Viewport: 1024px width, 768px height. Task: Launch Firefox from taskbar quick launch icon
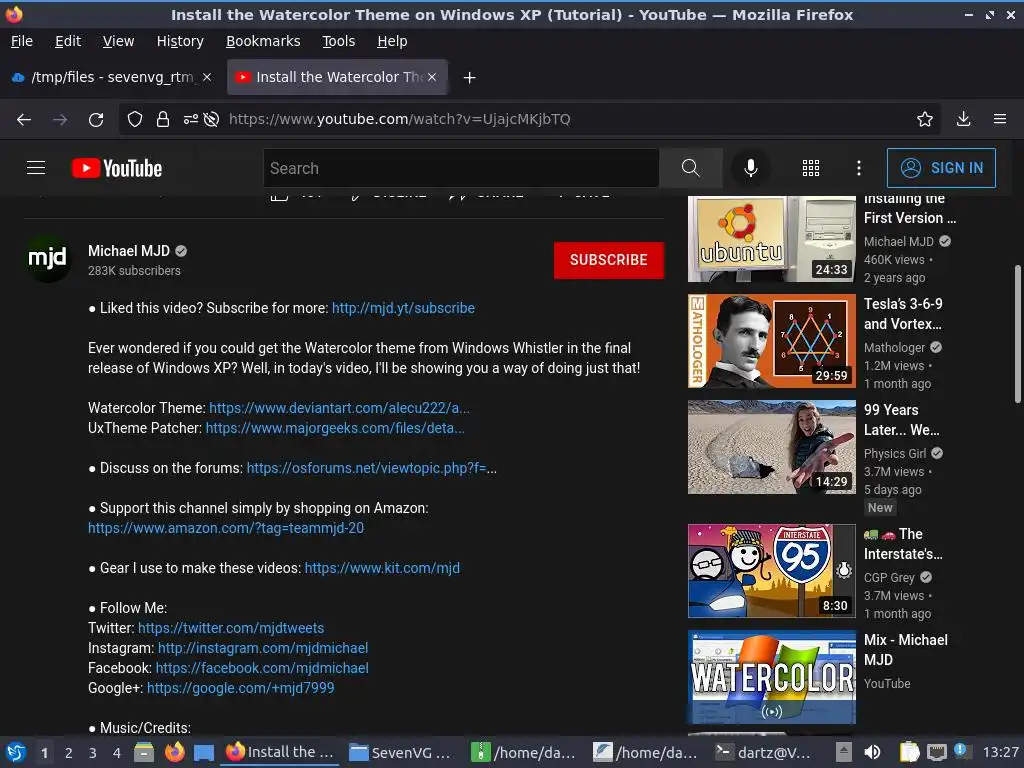click(x=174, y=752)
